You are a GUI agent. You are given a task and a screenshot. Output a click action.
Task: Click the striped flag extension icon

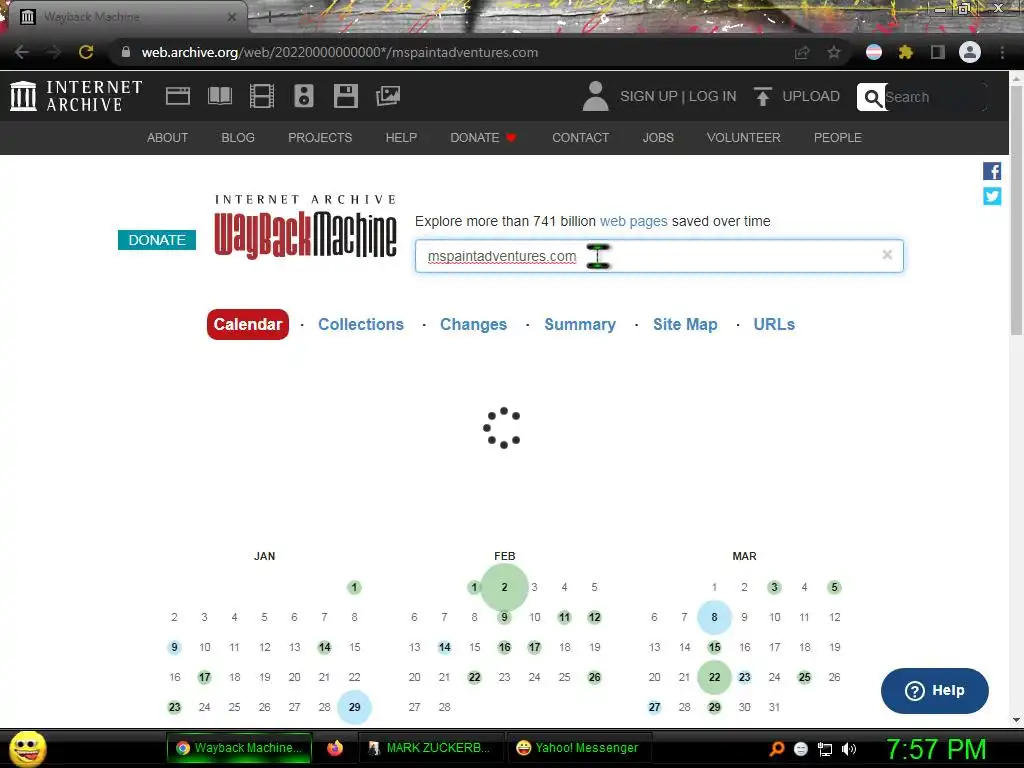click(x=874, y=52)
